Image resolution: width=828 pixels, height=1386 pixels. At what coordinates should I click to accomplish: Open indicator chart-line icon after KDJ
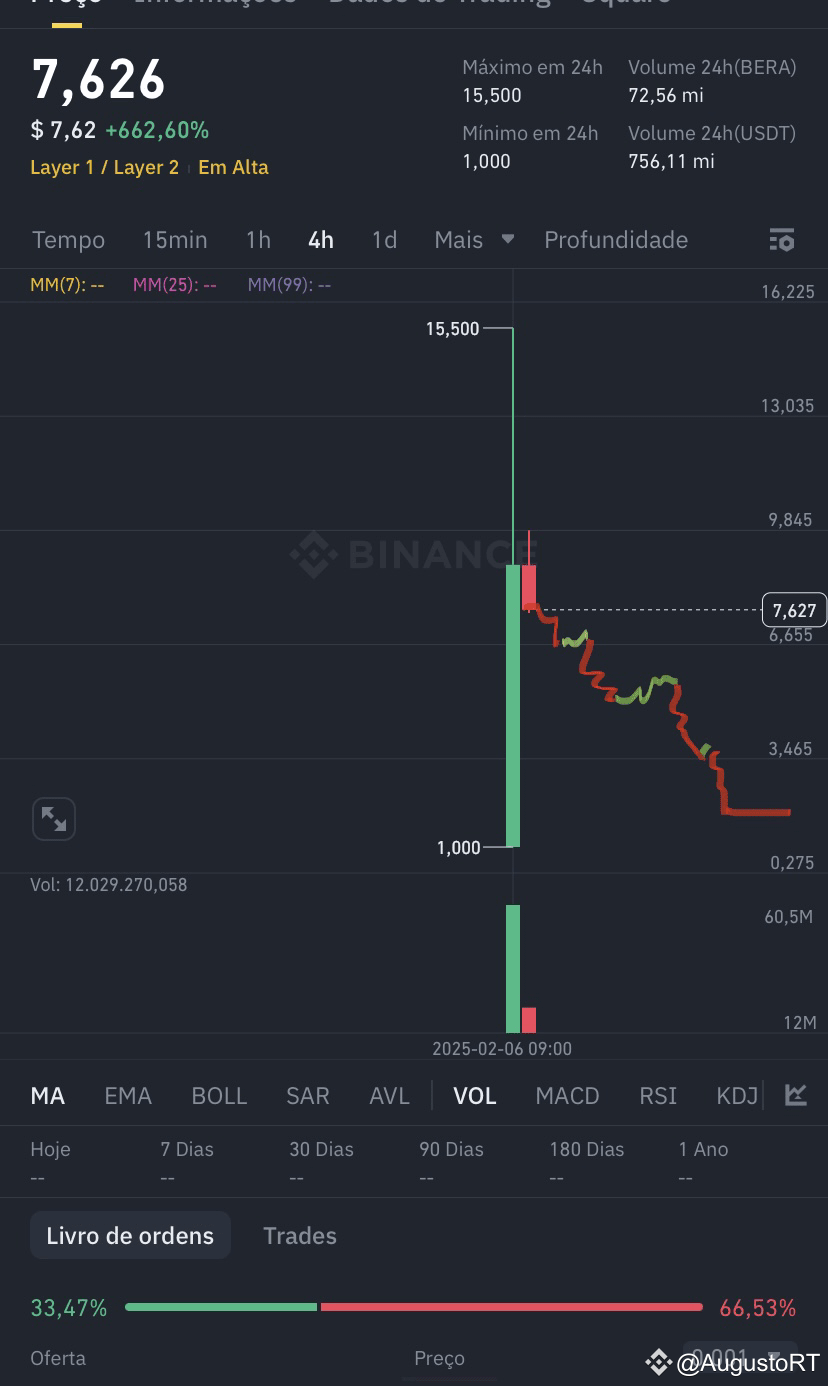click(796, 1095)
